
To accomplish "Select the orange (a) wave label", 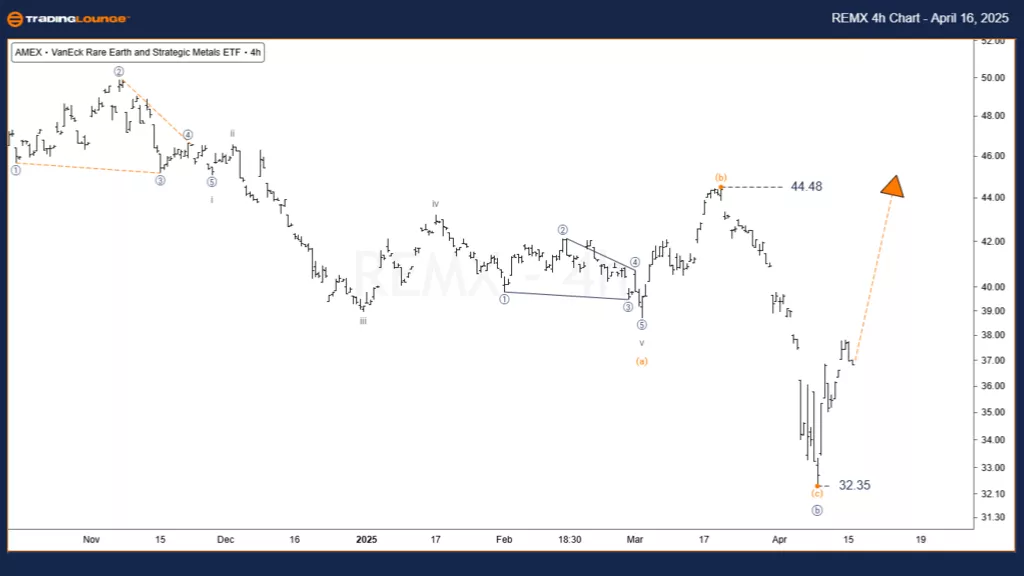I will (642, 361).
